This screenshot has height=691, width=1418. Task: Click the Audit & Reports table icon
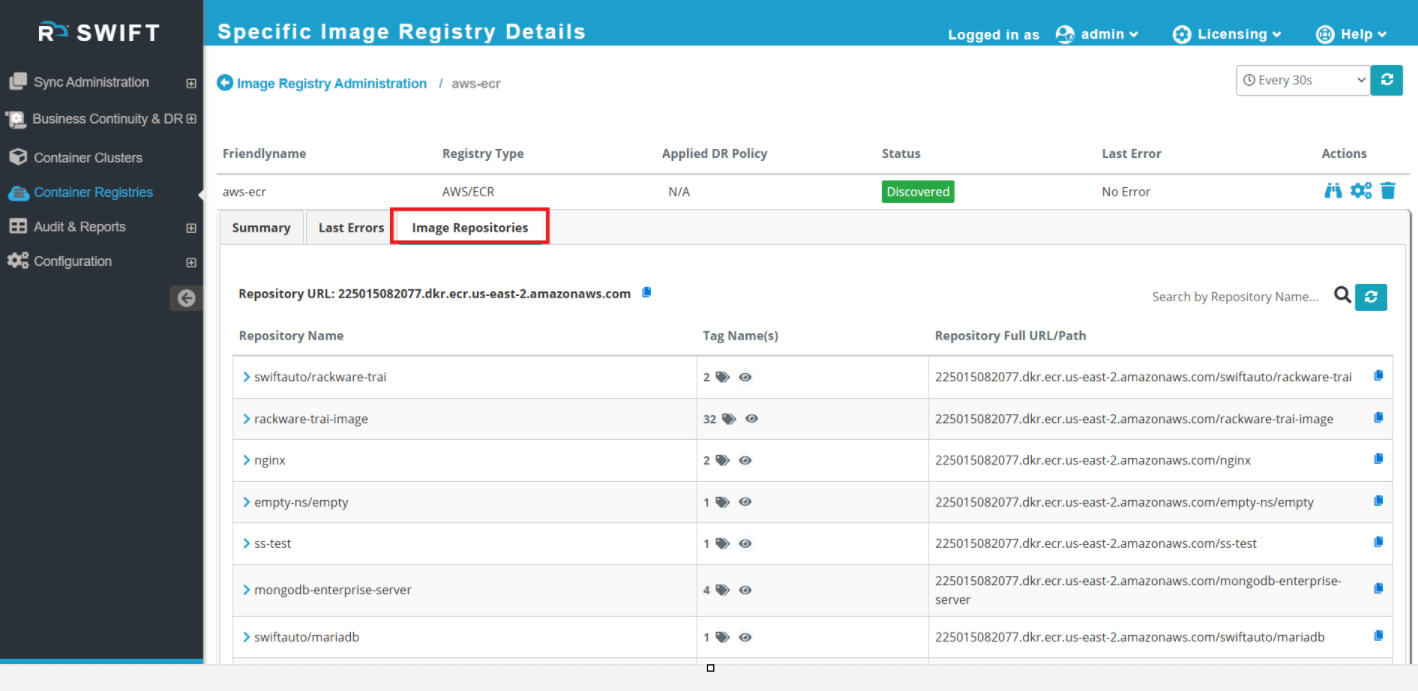(18, 227)
